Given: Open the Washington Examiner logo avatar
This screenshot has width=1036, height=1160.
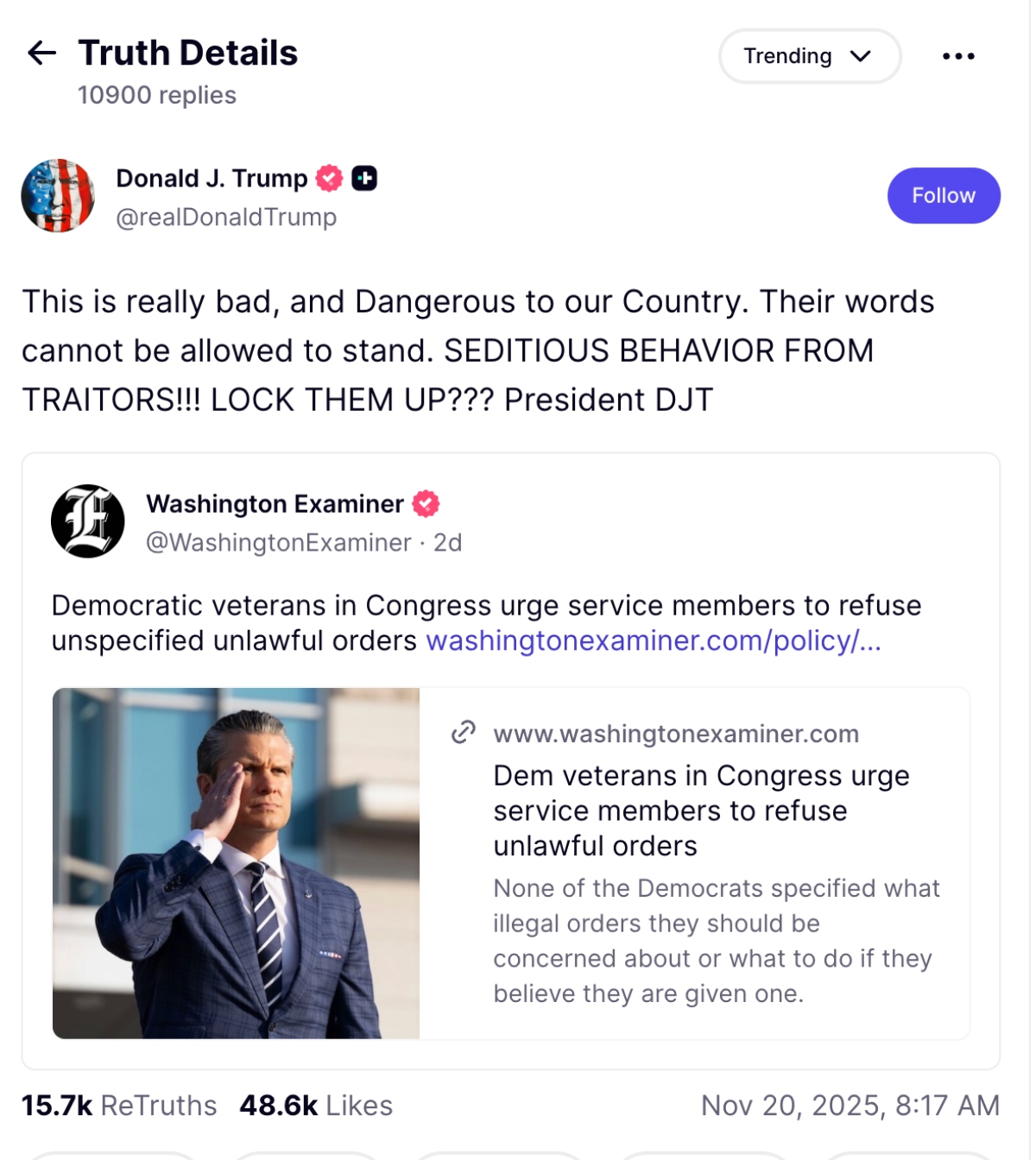Looking at the screenshot, I should click(x=87, y=521).
